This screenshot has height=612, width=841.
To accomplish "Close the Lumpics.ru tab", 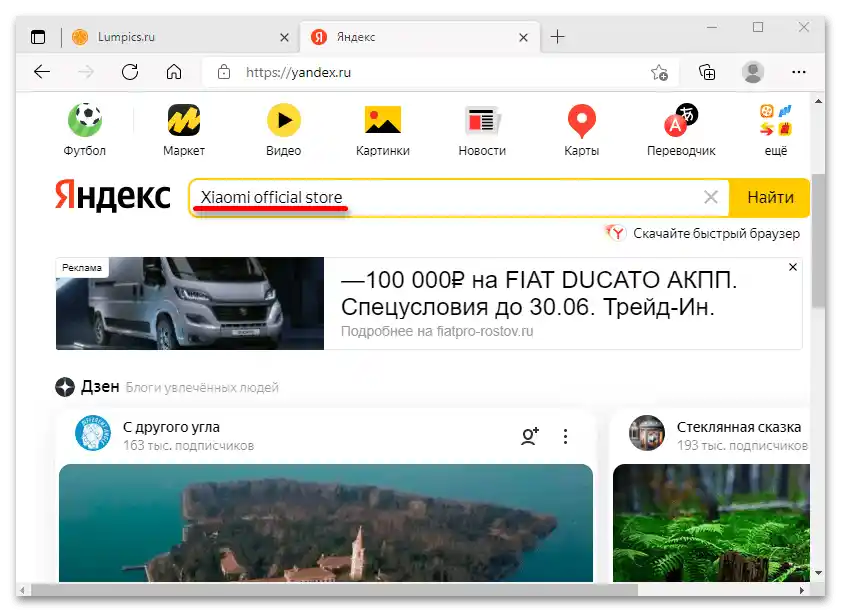I will point(284,37).
